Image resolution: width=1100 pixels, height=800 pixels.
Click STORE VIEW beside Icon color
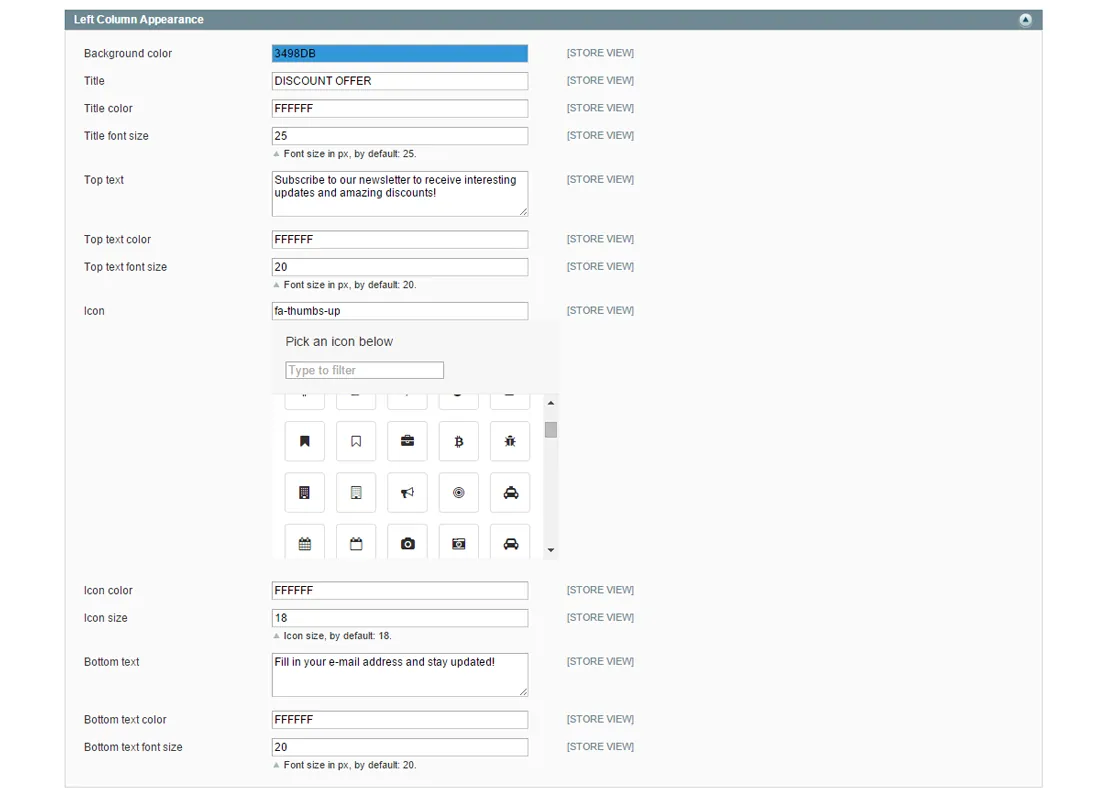pyautogui.click(x=601, y=589)
